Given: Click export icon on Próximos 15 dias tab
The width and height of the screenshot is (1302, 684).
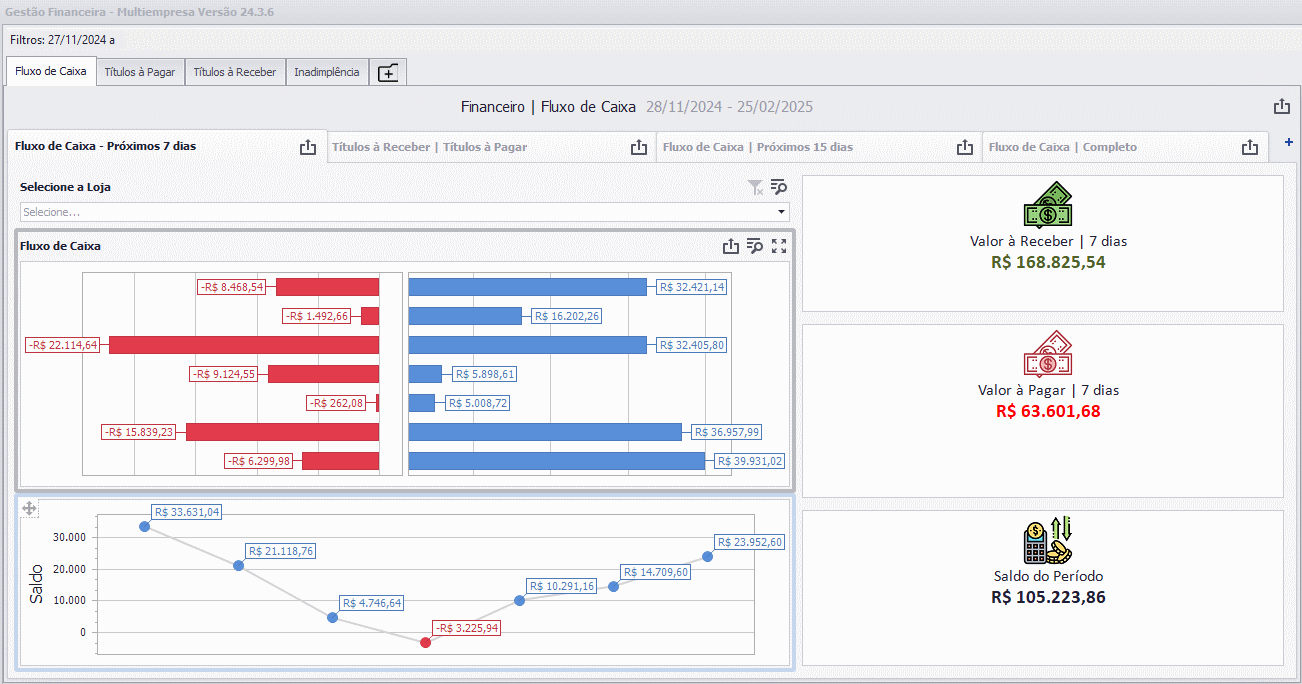Looking at the screenshot, I should coord(965,147).
